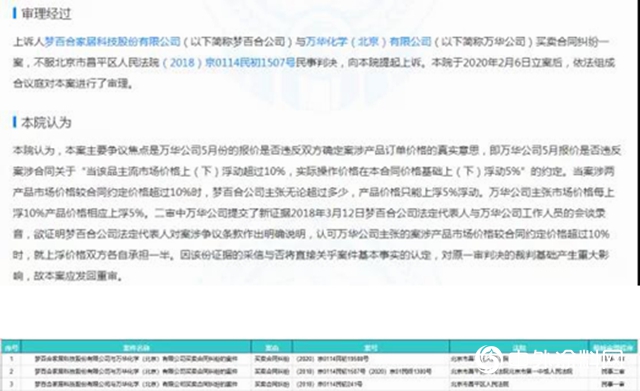This screenshot has height=391, width=640.
Task: Click the 法院 column header
Action: [519, 348]
